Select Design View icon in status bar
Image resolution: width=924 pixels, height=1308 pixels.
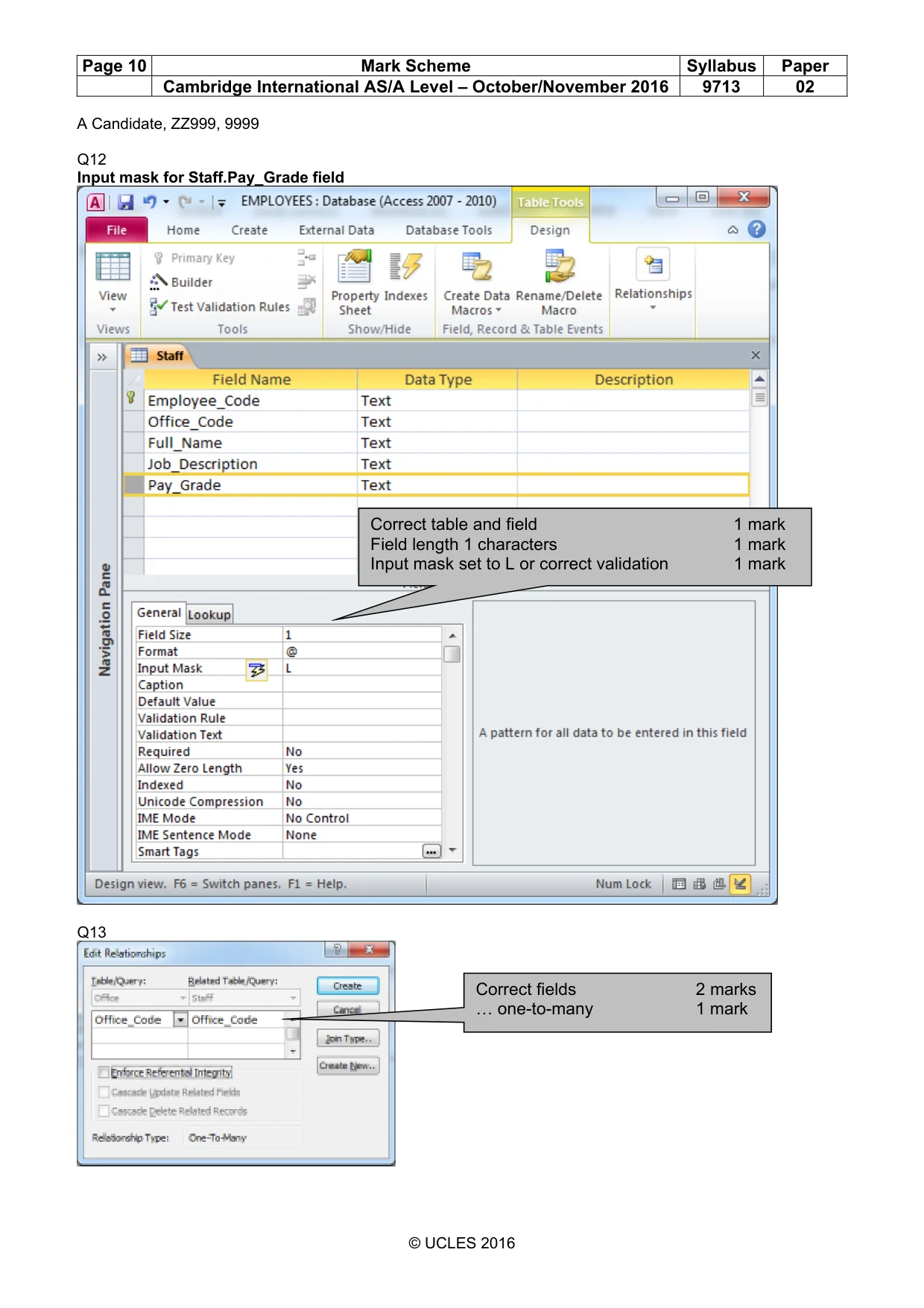coord(740,884)
